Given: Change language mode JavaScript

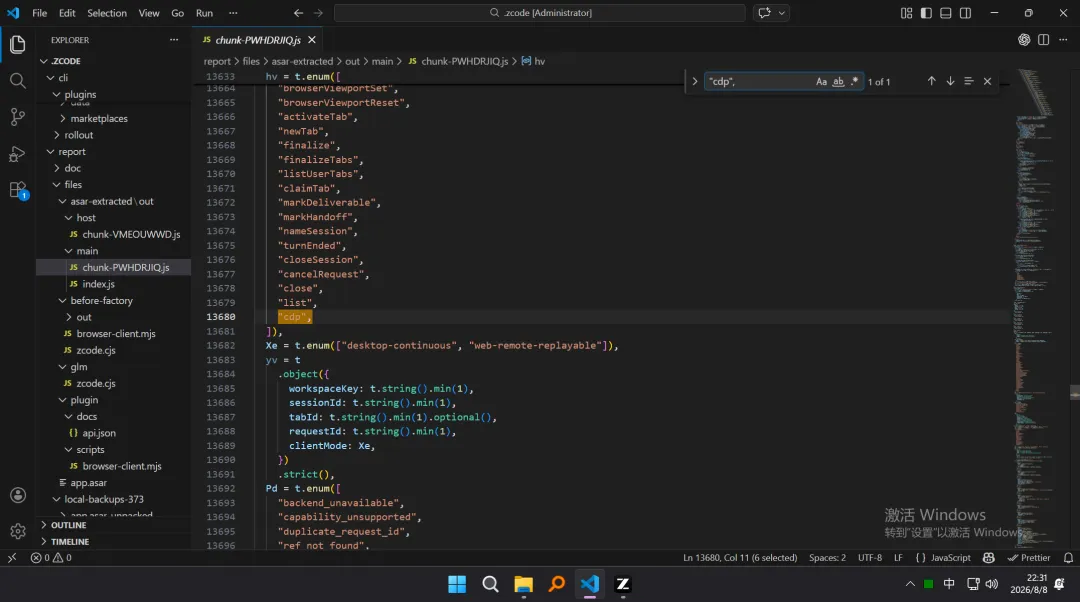Looking at the screenshot, I should coord(951,558).
